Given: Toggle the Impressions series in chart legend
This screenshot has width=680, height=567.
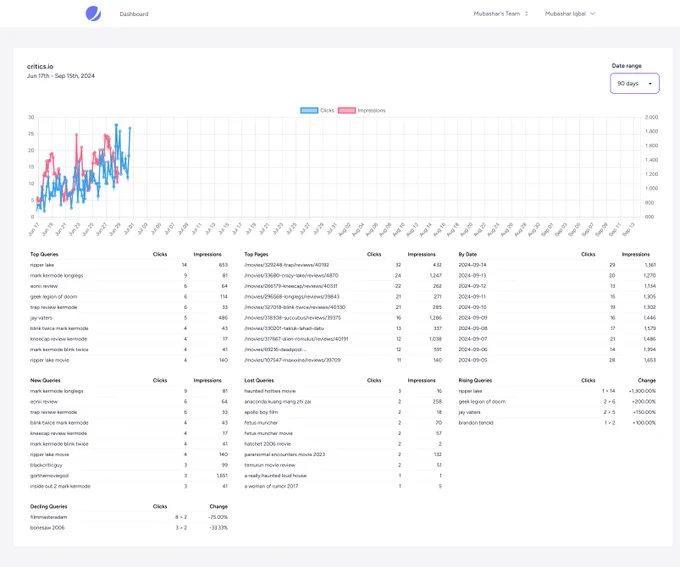Looking at the screenshot, I should click(x=362, y=110).
